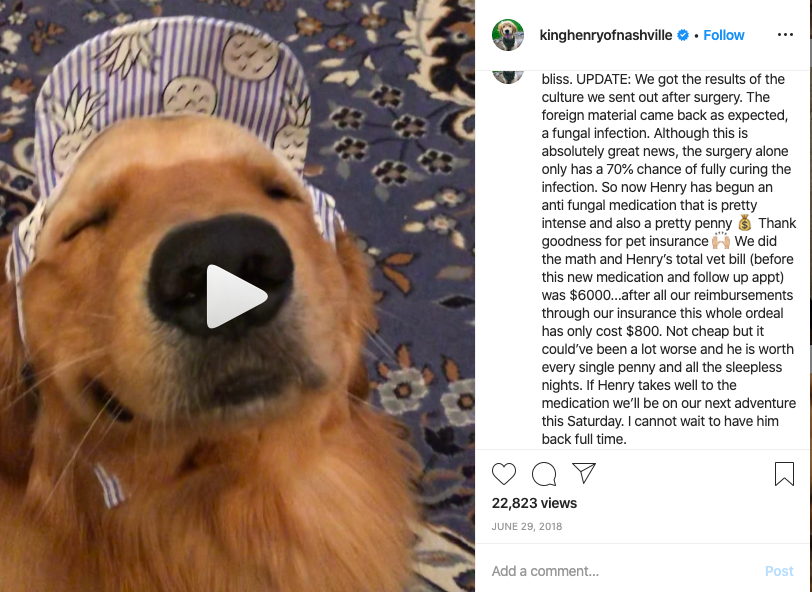Open the kinghenryofnashville username link
This screenshot has height=592, width=812.
point(605,35)
